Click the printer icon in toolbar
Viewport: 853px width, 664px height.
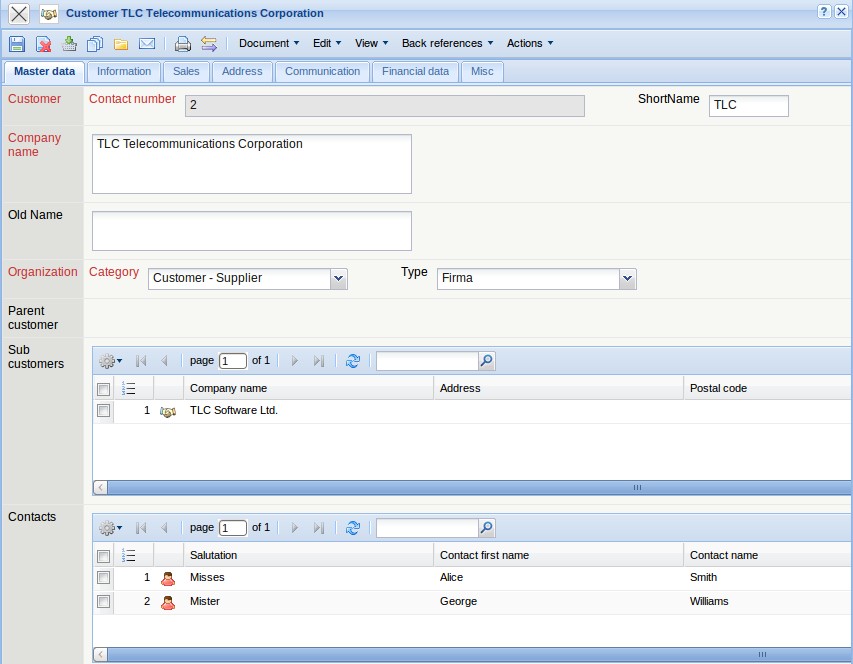182,44
